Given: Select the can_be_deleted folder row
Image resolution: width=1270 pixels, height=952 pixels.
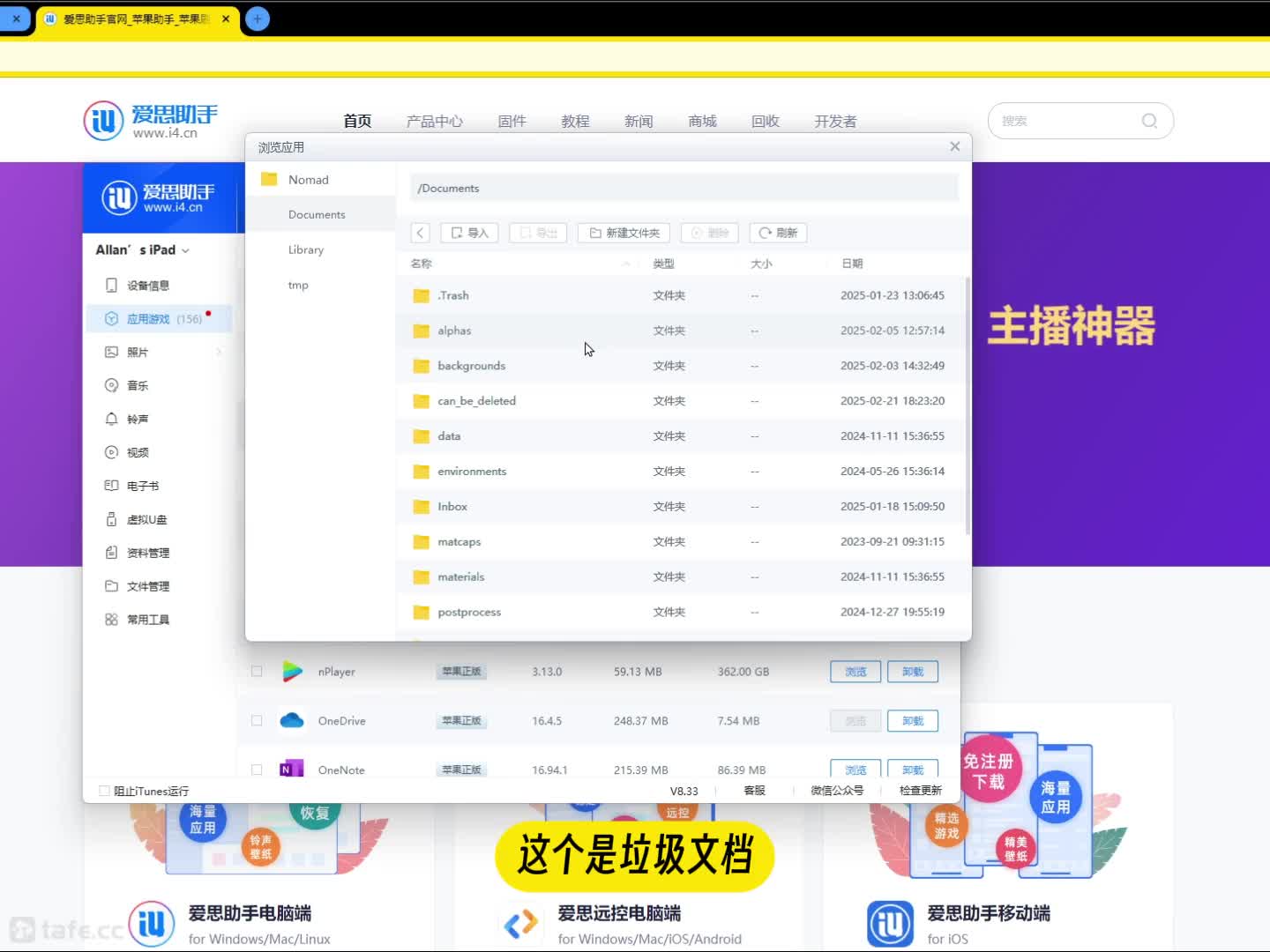Looking at the screenshot, I should [x=681, y=401].
